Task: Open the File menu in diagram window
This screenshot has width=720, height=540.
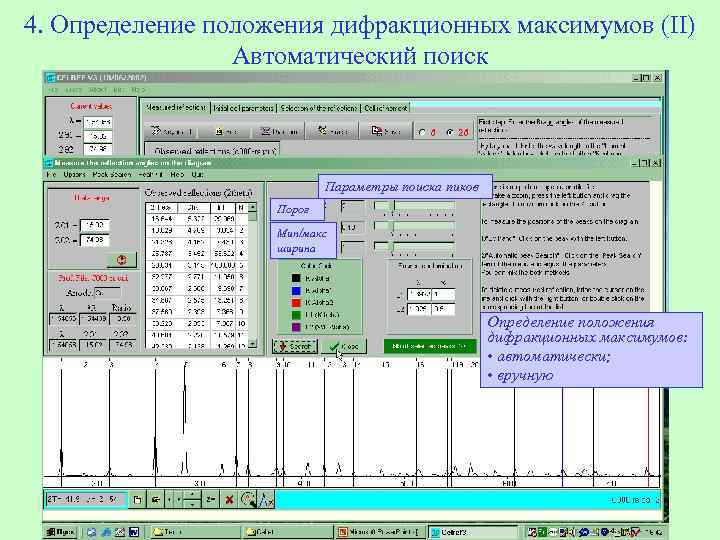Action: (51, 174)
